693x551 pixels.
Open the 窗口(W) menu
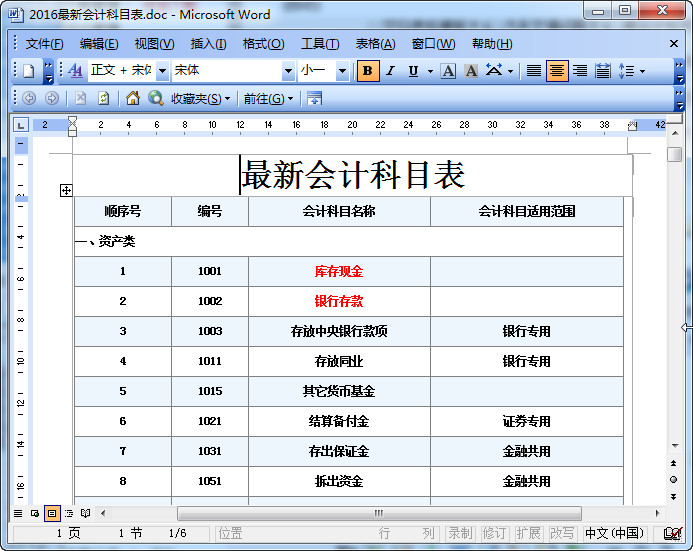433,44
